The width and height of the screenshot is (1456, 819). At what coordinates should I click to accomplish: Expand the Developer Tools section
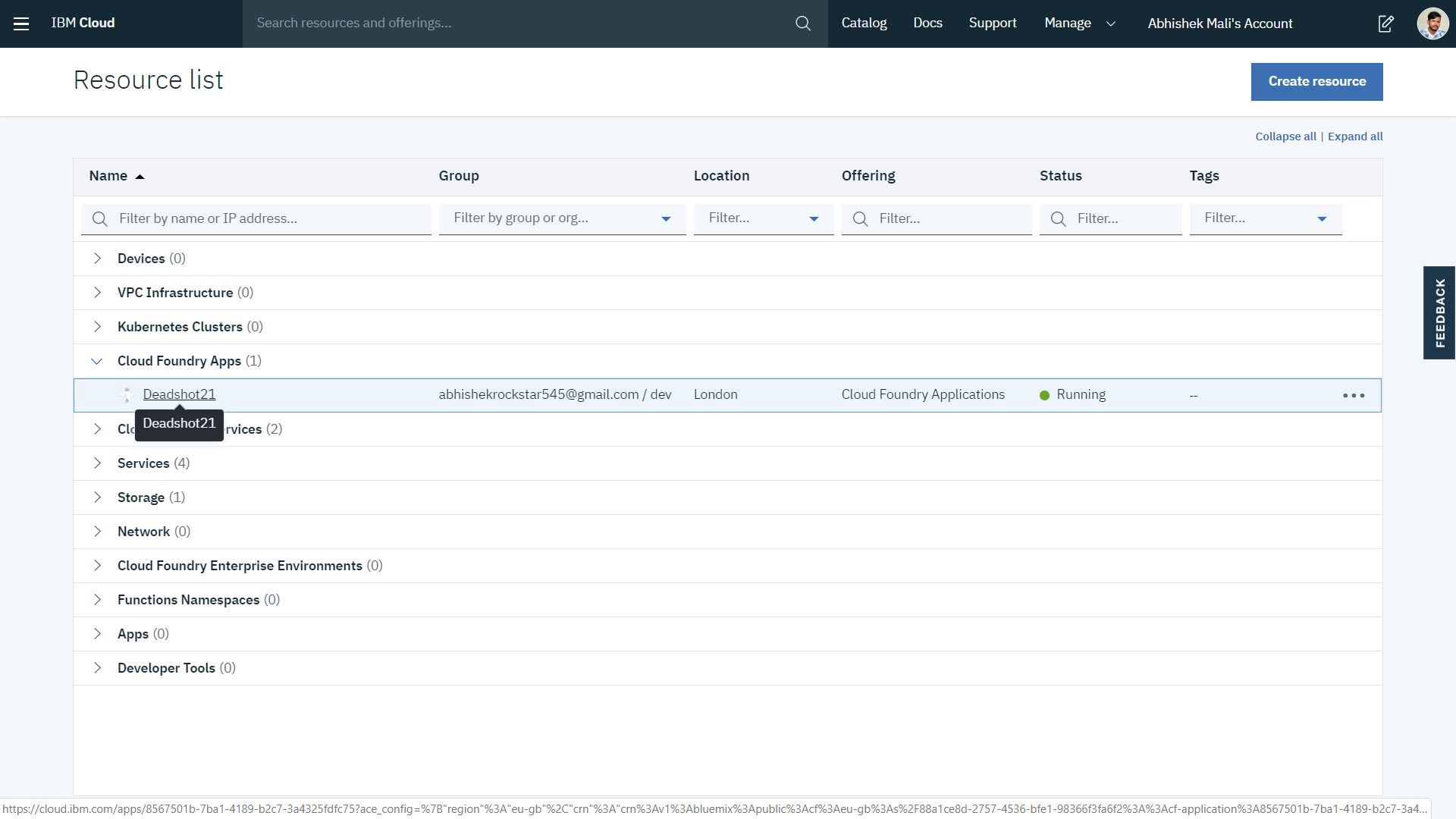[97, 668]
